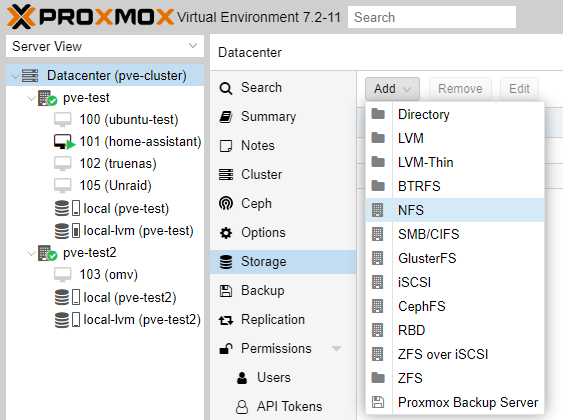Click the Ceph logo icon
Viewport: 563px width, 420px height.
coord(226,204)
